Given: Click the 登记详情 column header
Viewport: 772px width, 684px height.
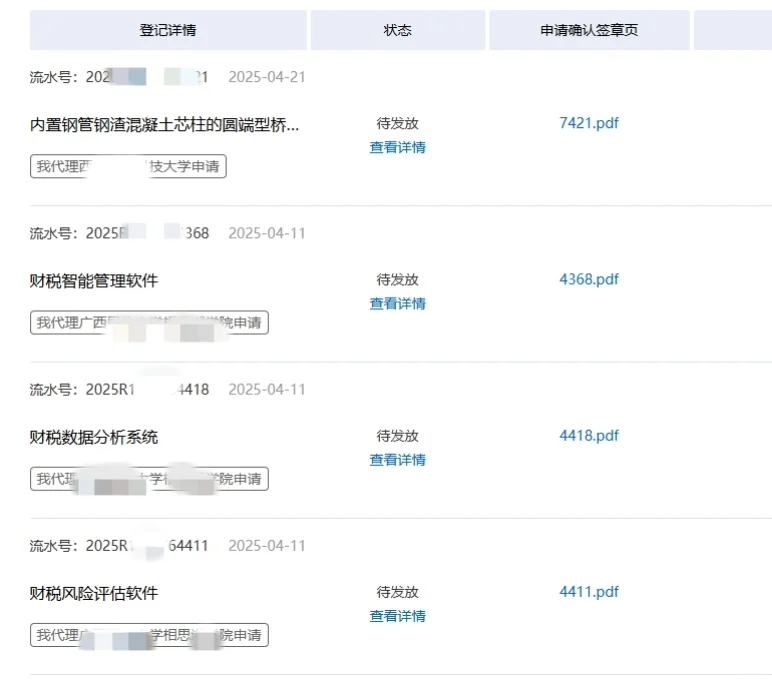Looking at the screenshot, I should (168, 30).
